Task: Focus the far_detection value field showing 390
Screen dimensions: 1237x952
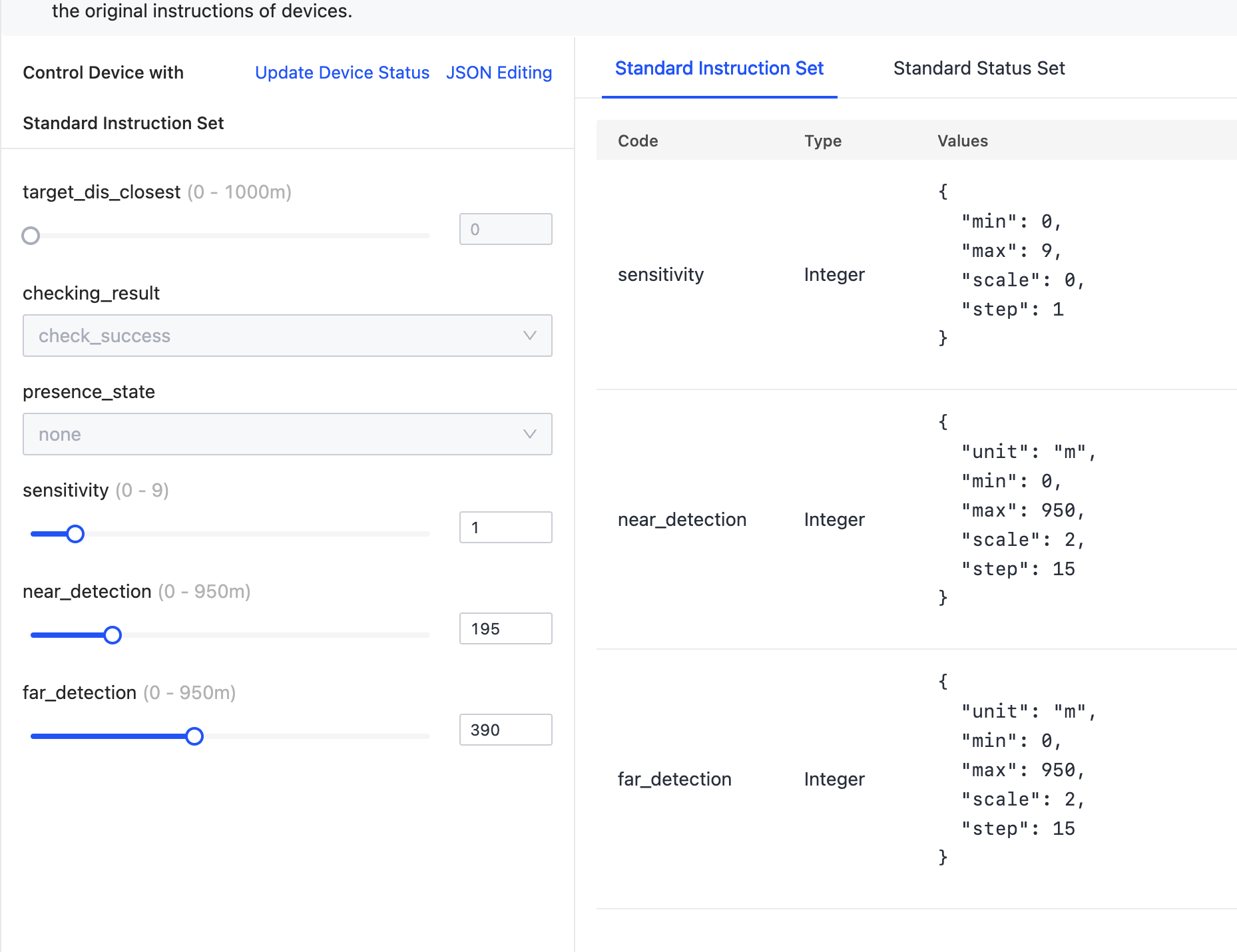Action: pos(505,730)
